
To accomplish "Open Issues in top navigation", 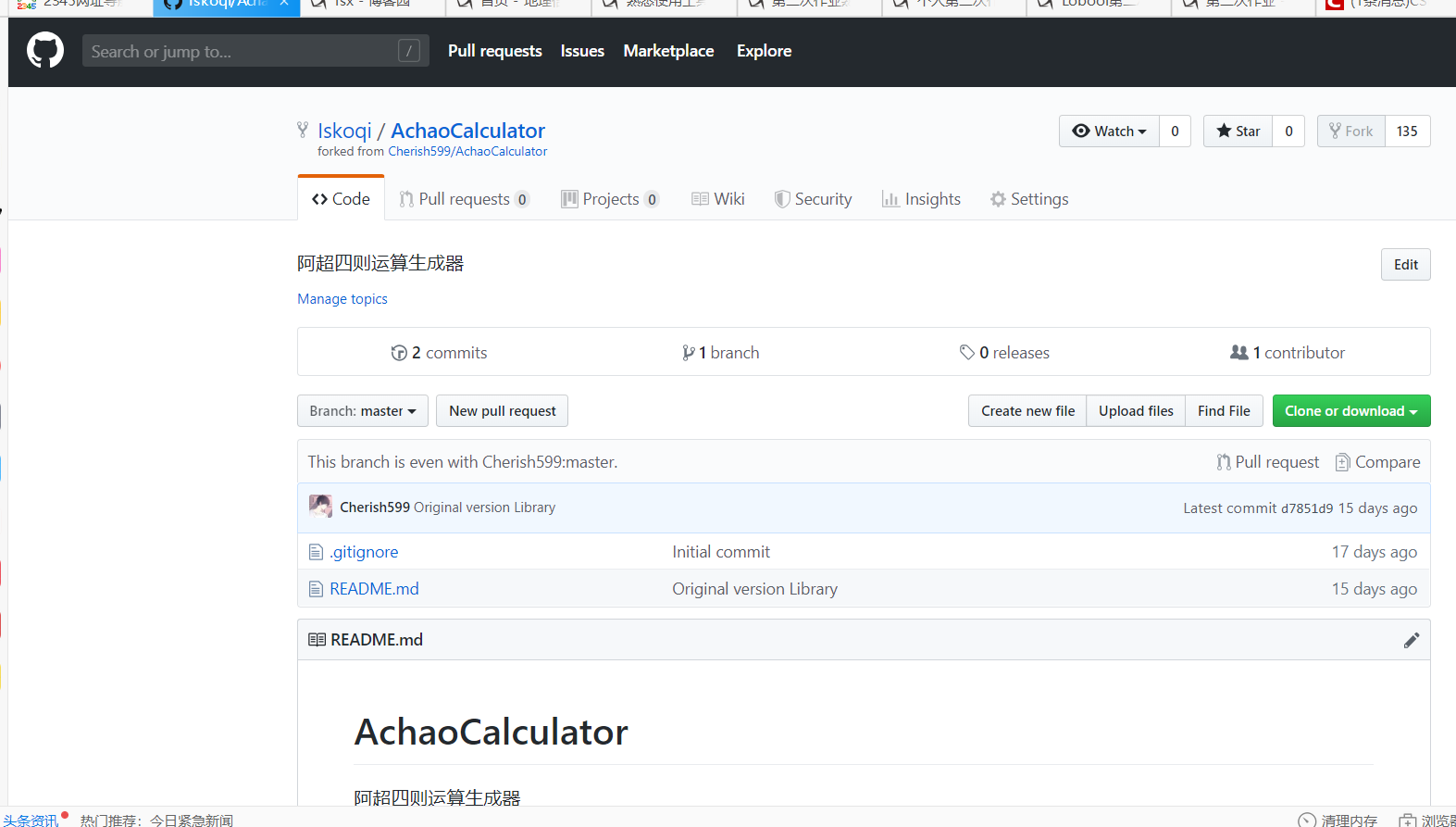I will [582, 51].
